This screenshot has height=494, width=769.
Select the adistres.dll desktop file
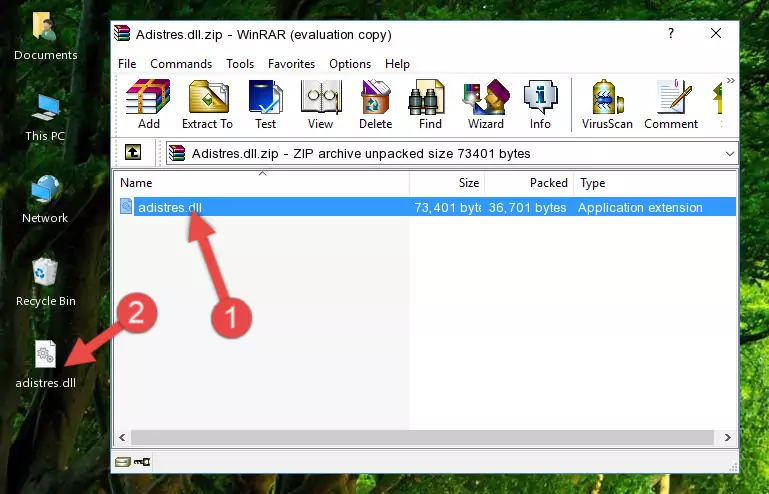pyautogui.click(x=45, y=364)
